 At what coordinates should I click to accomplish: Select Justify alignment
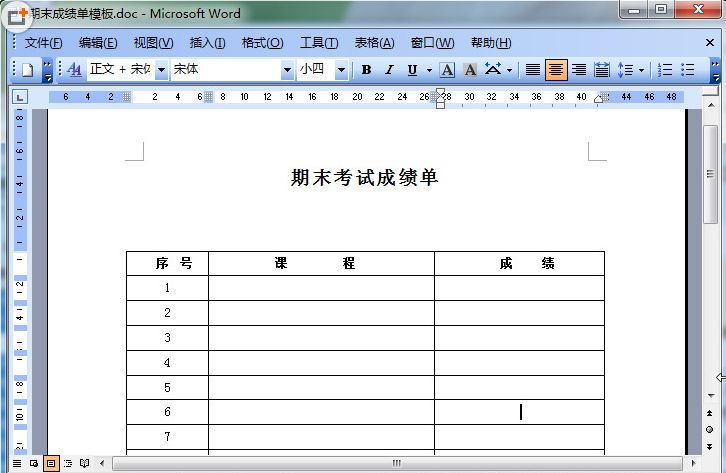(533, 70)
